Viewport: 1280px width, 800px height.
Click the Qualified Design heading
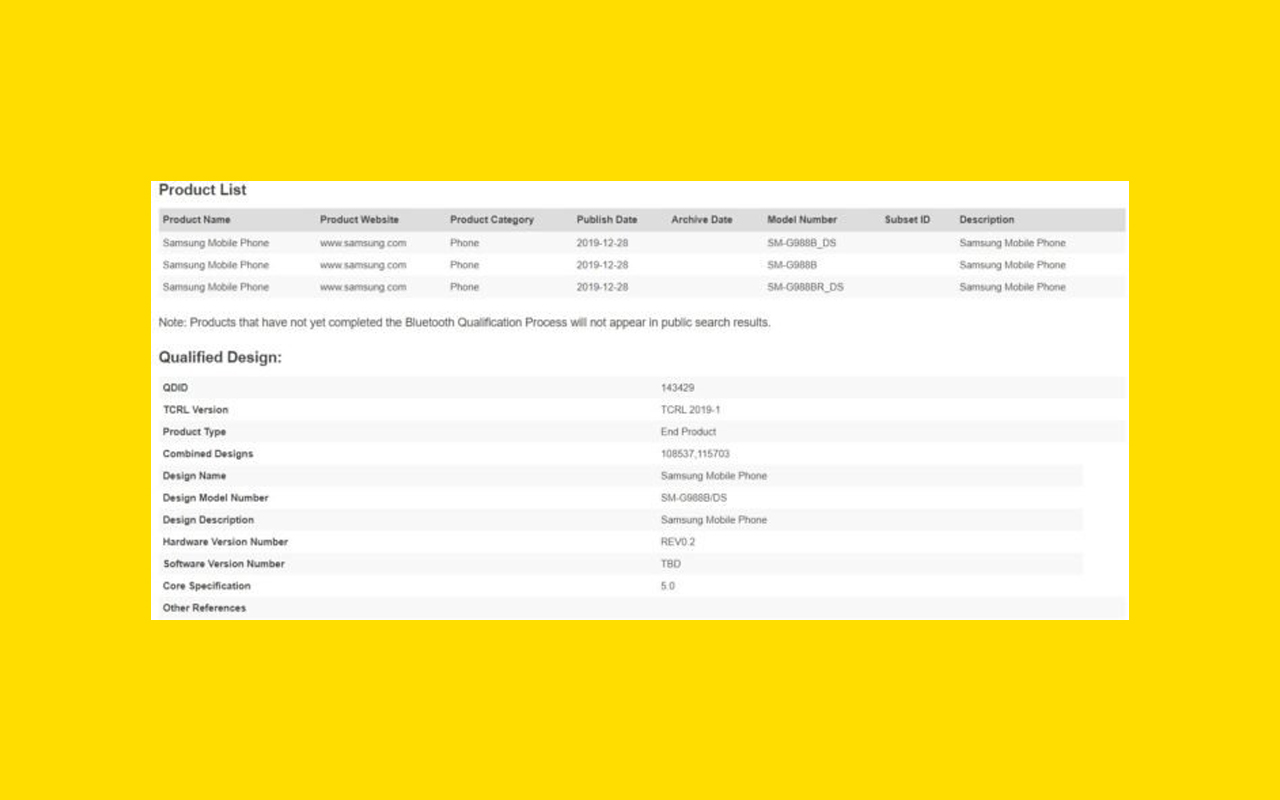pos(220,357)
